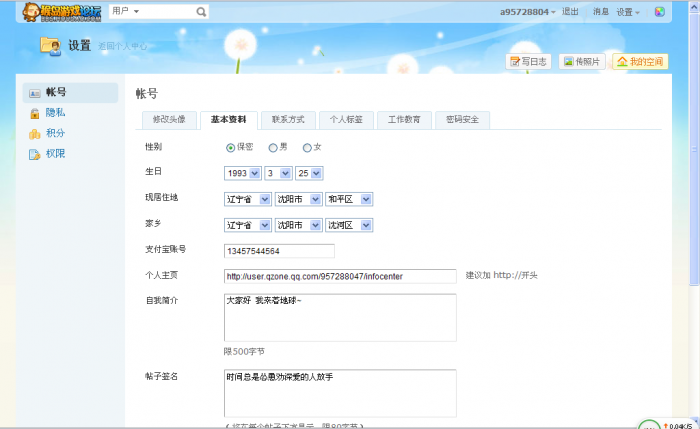The width and height of the screenshot is (700, 429).
Task: Open 权限 in the sidebar
Action: pyautogui.click(x=55, y=154)
